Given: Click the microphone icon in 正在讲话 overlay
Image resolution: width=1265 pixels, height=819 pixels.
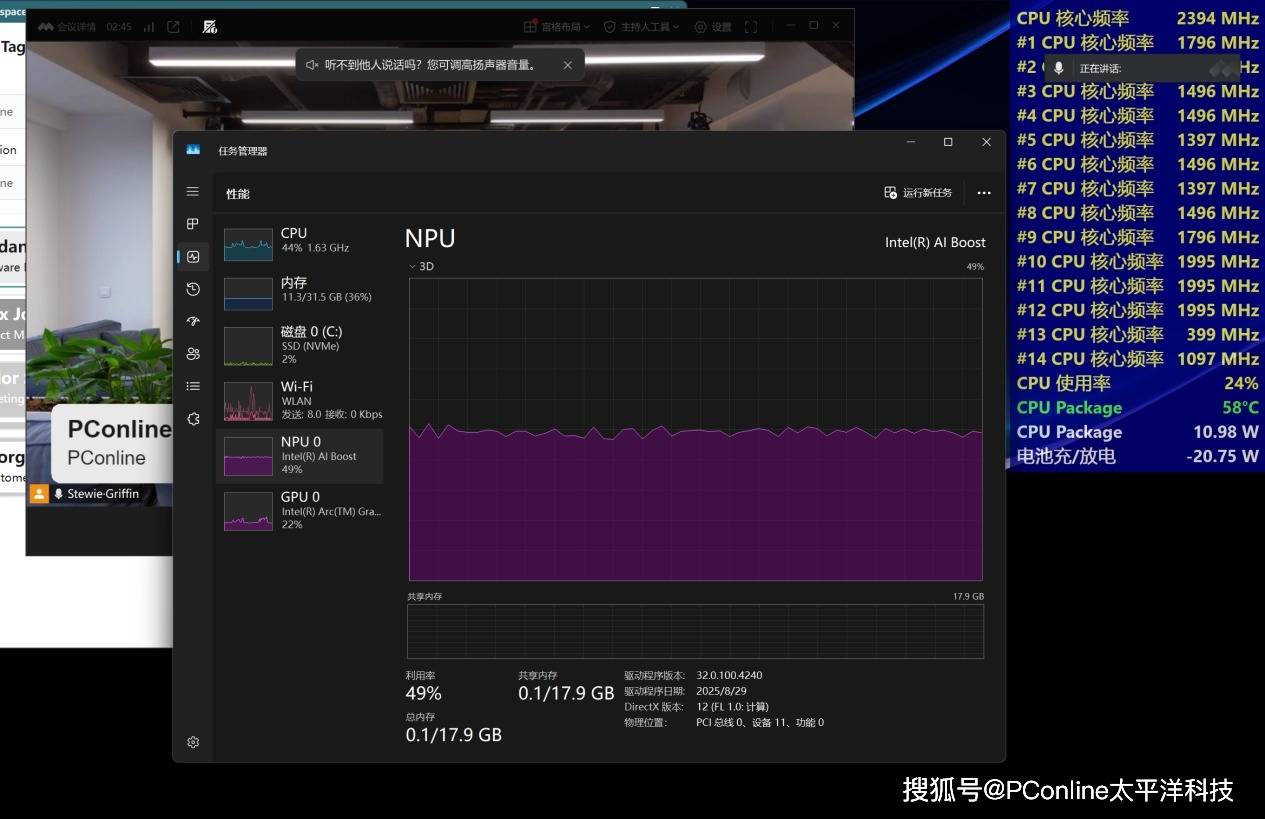Looking at the screenshot, I should pyautogui.click(x=1059, y=68).
